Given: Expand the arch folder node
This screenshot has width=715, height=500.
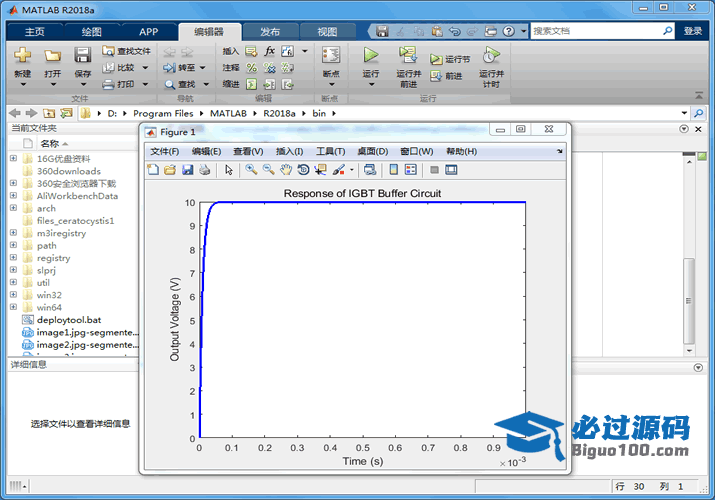Looking at the screenshot, I should click(13, 208).
